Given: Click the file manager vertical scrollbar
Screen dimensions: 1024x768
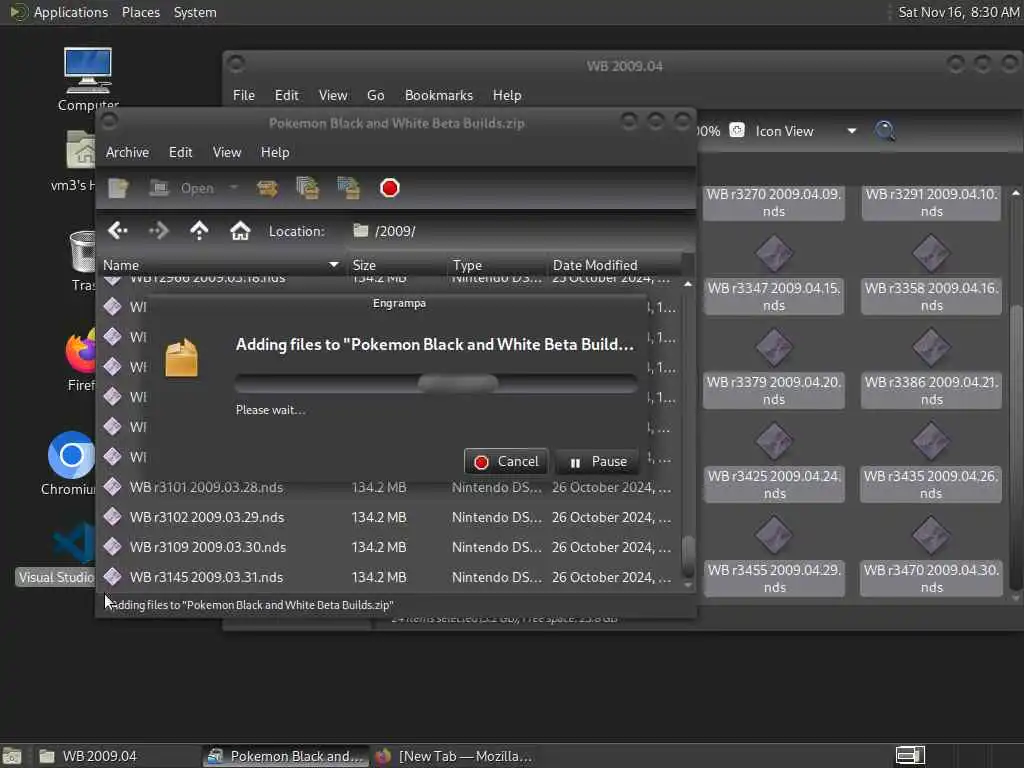Looking at the screenshot, I should (1016, 395).
